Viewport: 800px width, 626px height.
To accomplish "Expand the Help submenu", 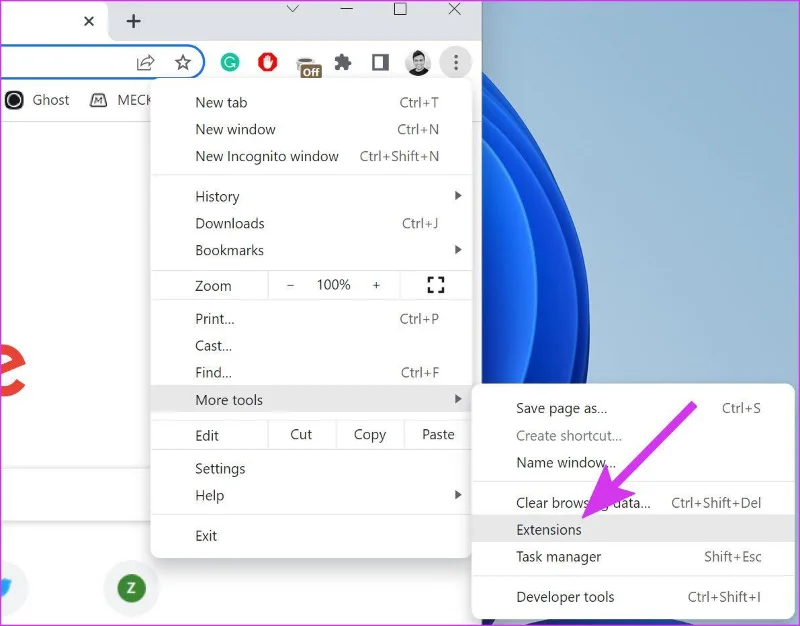I will point(311,495).
